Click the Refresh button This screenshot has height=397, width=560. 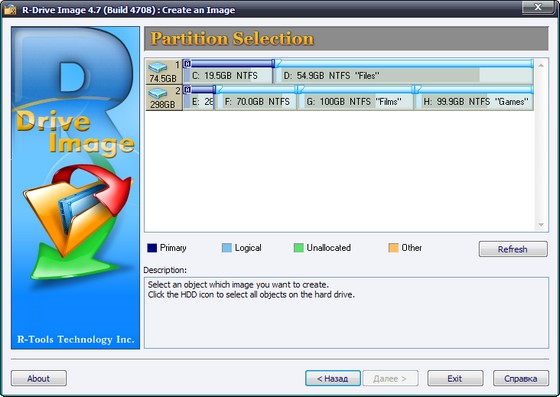tap(513, 249)
